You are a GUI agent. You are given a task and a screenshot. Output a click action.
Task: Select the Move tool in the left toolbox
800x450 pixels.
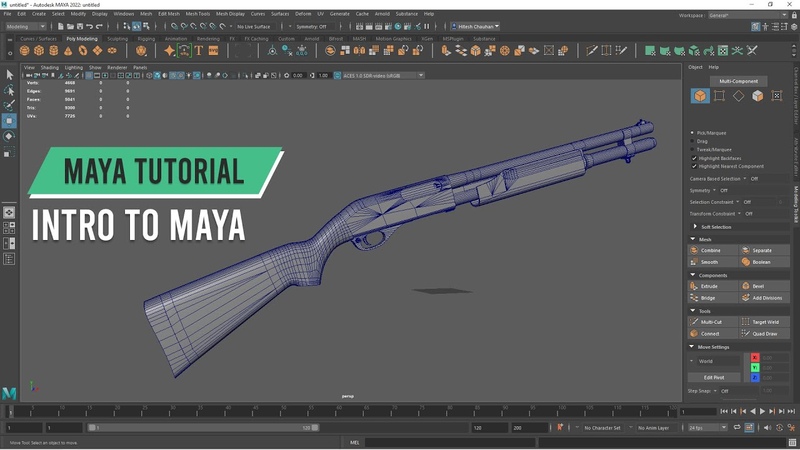coord(9,121)
